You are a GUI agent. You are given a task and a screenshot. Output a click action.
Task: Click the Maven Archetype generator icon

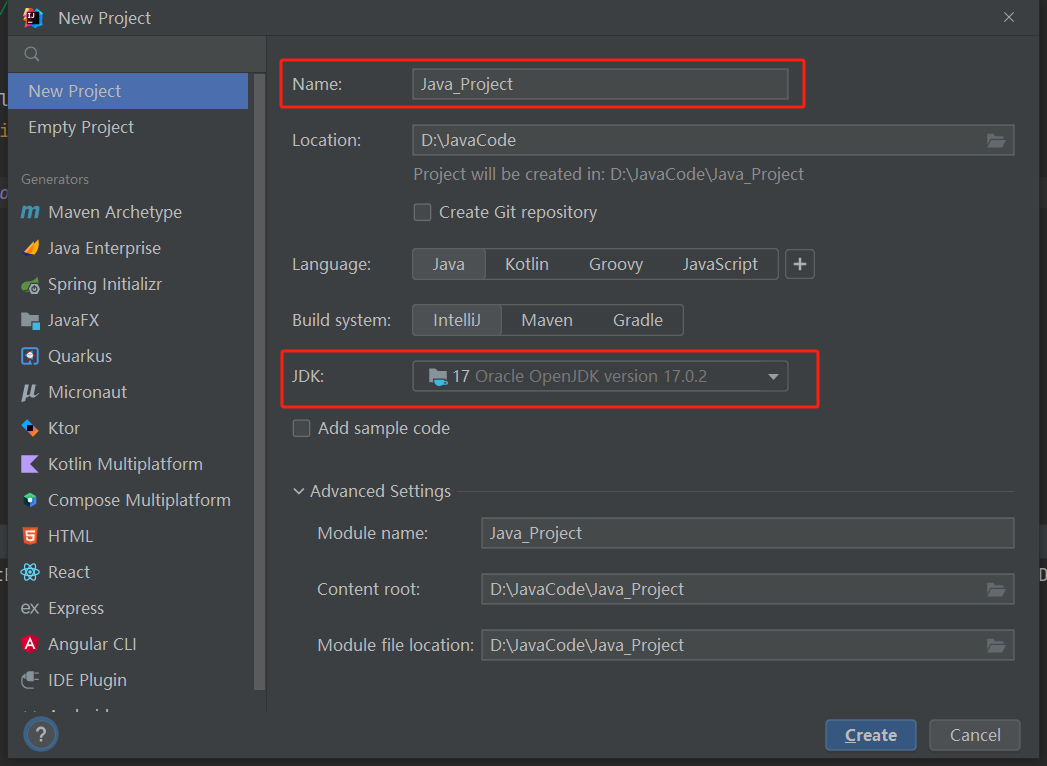[x=30, y=212]
